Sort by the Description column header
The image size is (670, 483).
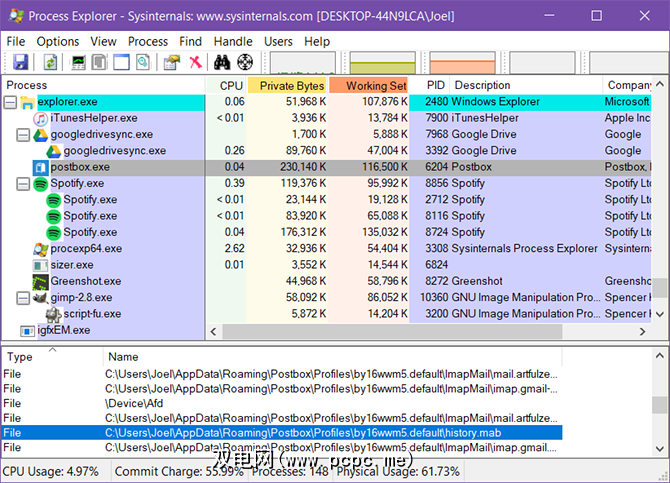526,85
